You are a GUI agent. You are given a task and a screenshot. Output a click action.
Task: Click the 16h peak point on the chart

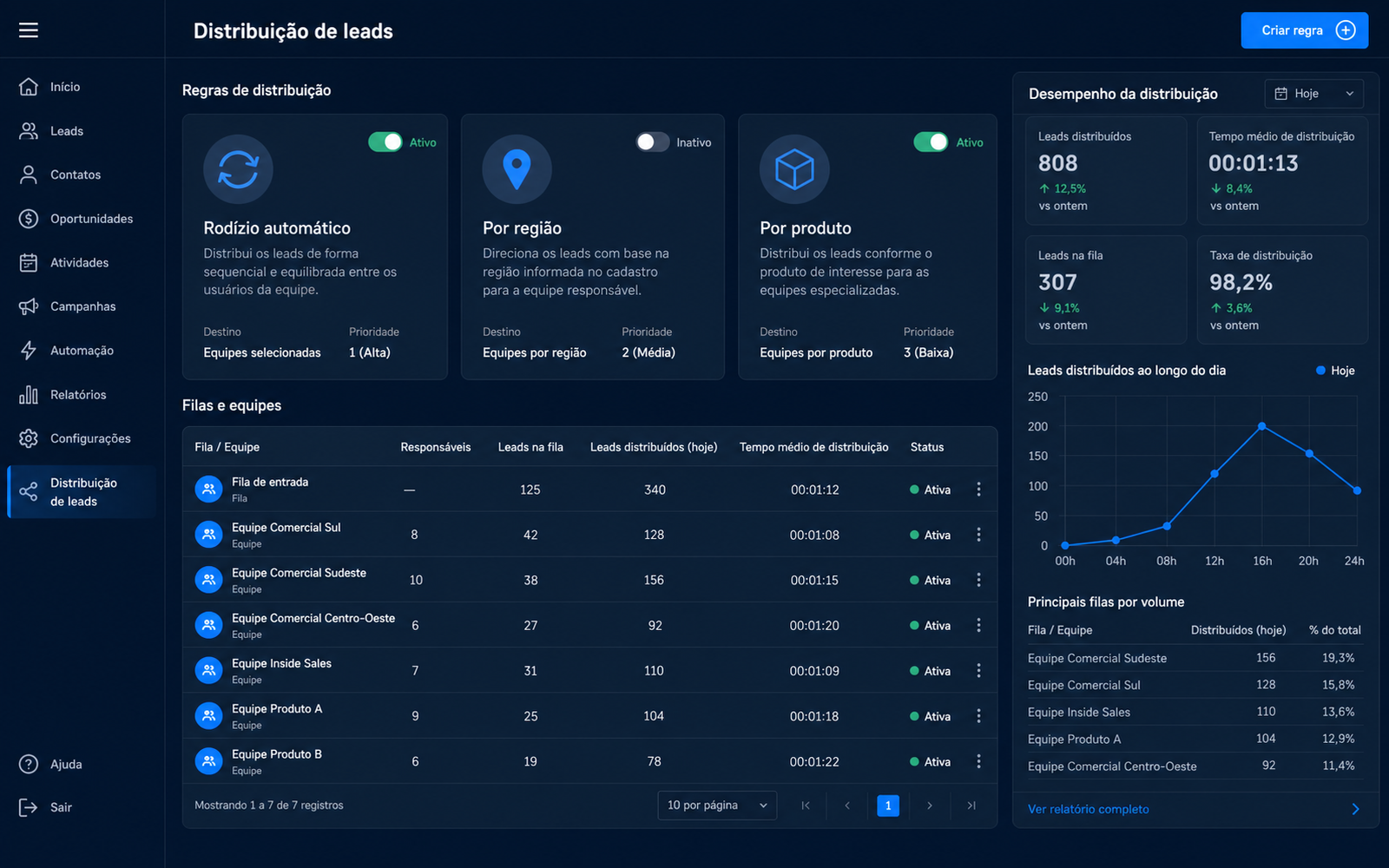[1261, 426]
